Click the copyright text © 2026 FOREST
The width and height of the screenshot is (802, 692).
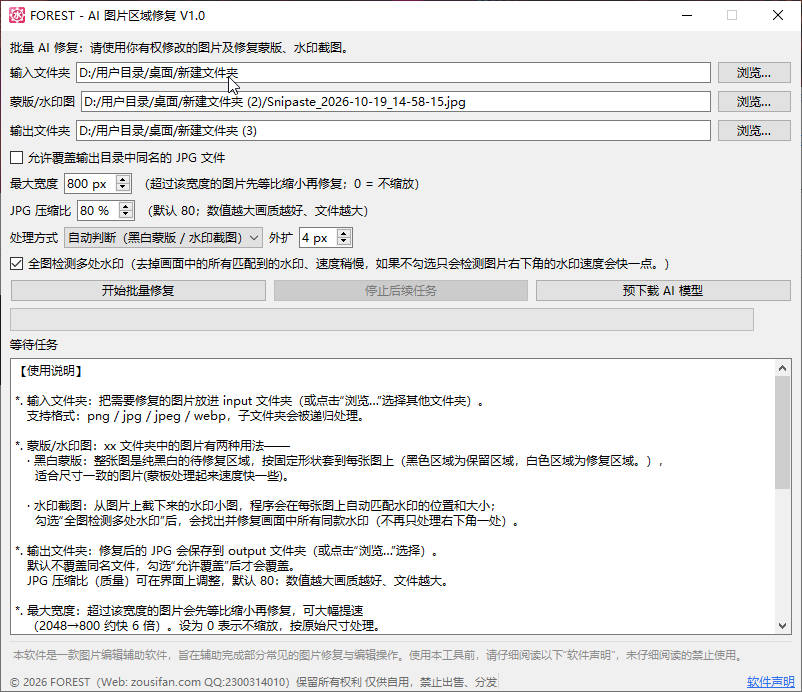point(253,682)
